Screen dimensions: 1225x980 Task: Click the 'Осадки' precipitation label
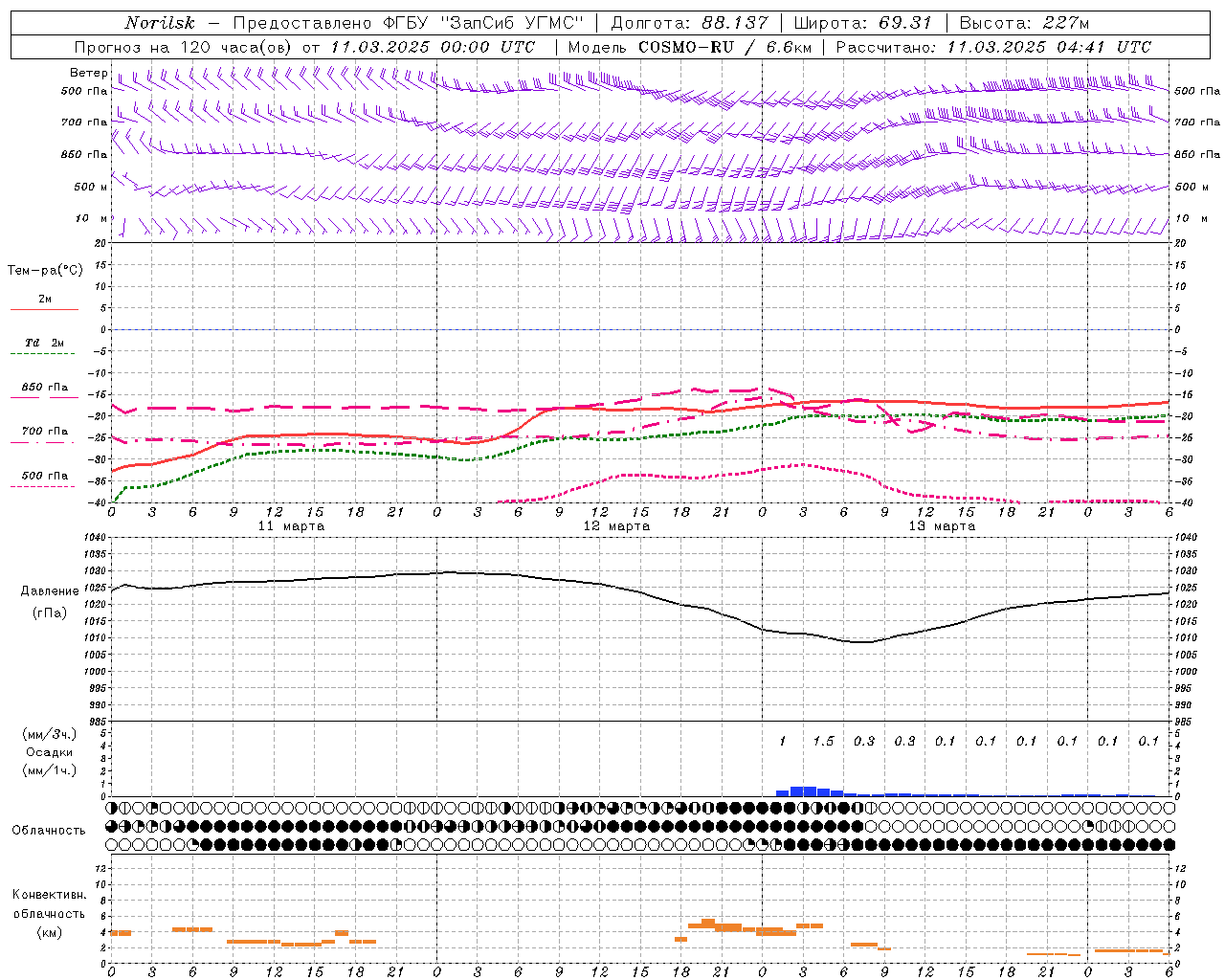pos(49,751)
